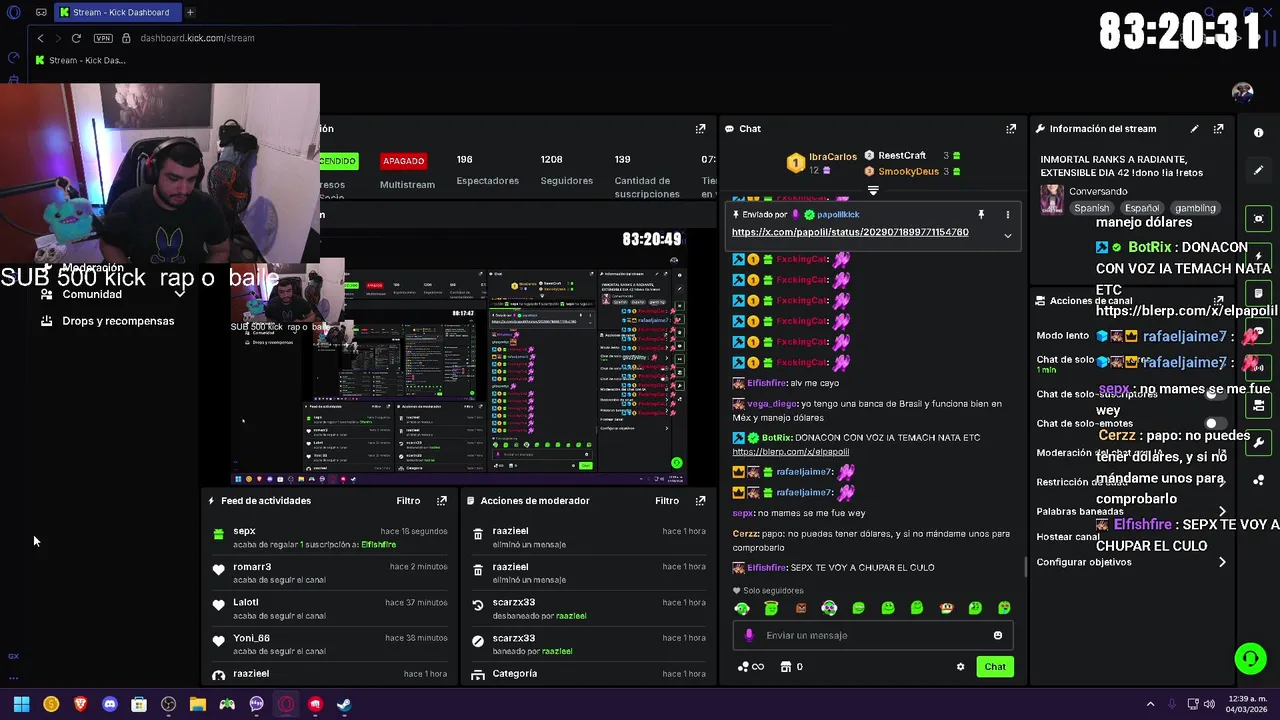Click the channel points icon below chat input
The image size is (1280, 720).
tap(743, 667)
